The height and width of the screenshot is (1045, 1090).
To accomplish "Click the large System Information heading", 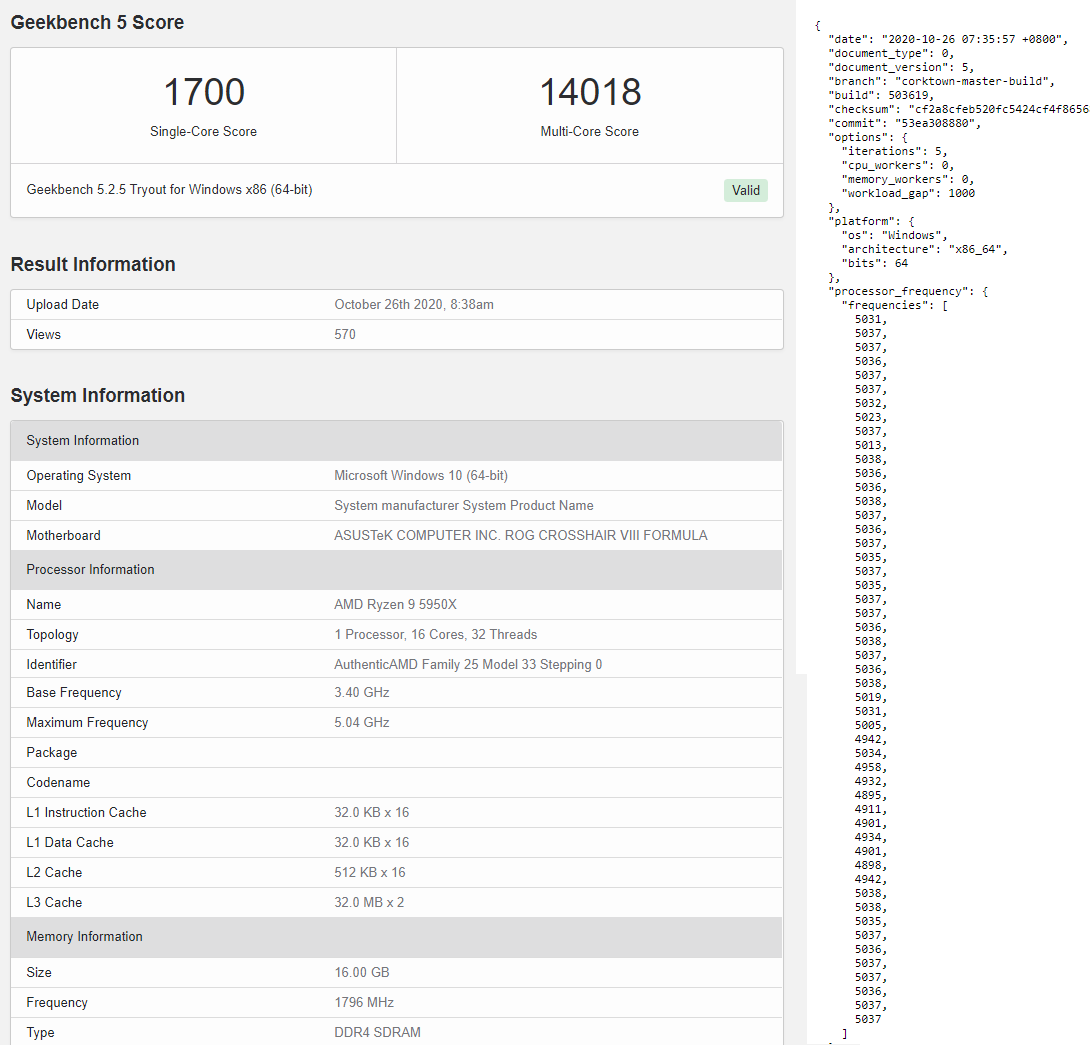I will point(98,395).
